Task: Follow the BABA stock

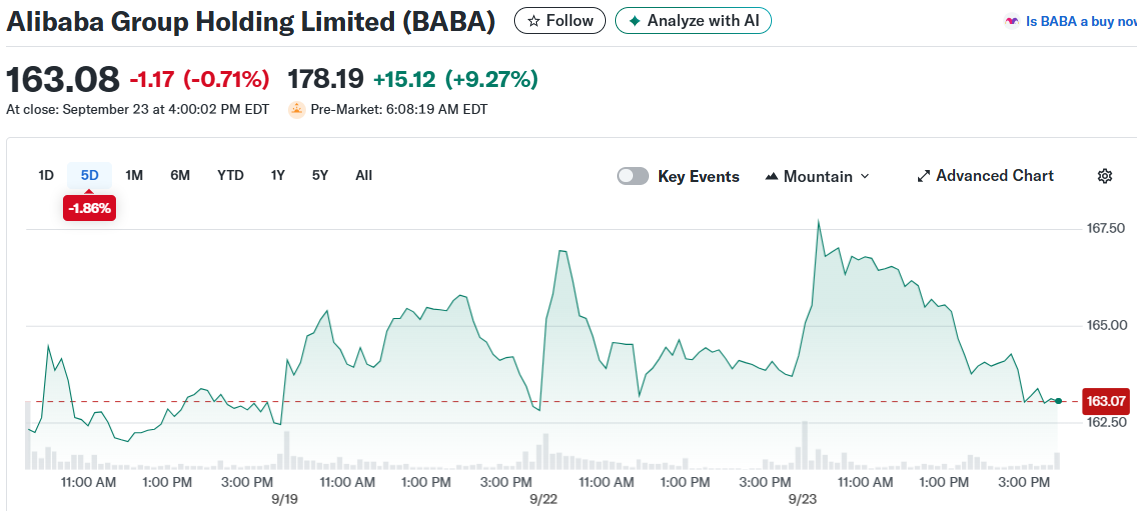Action: click(x=559, y=21)
